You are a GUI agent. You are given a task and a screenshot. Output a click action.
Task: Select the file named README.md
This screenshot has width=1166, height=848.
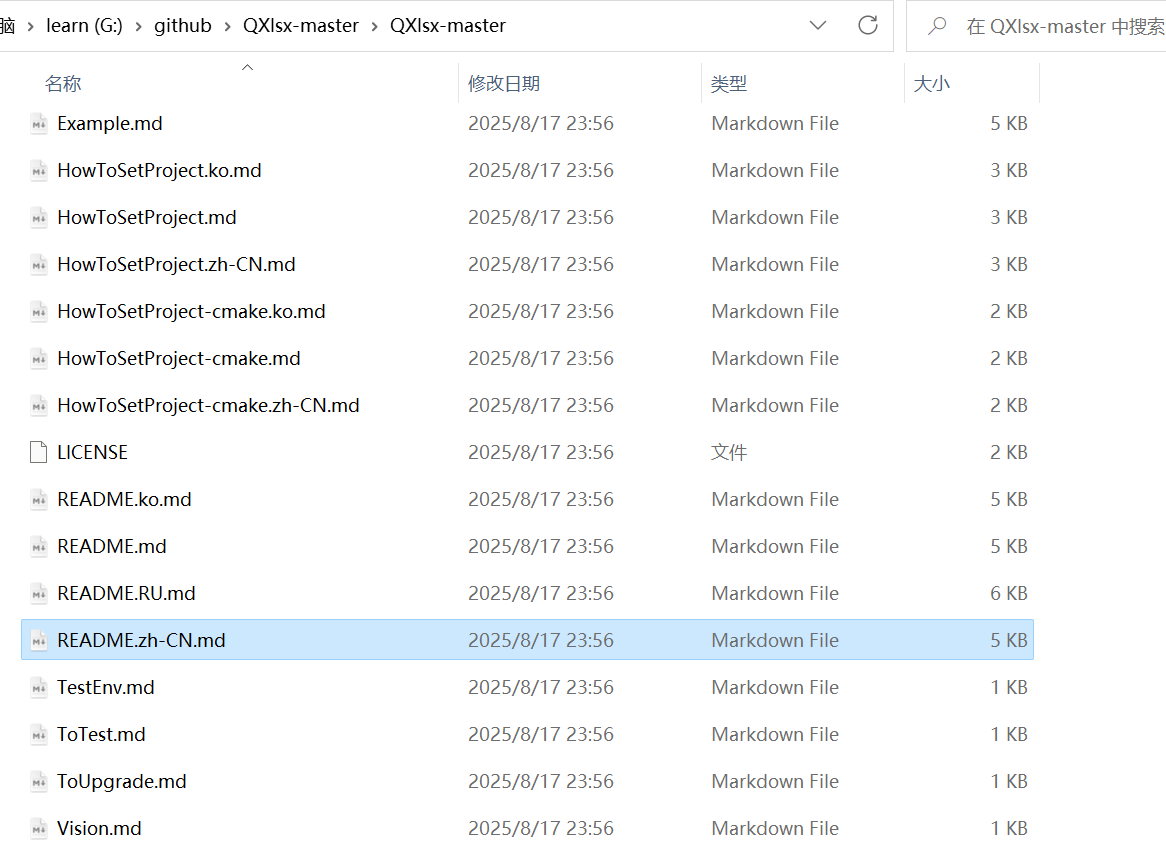point(112,546)
